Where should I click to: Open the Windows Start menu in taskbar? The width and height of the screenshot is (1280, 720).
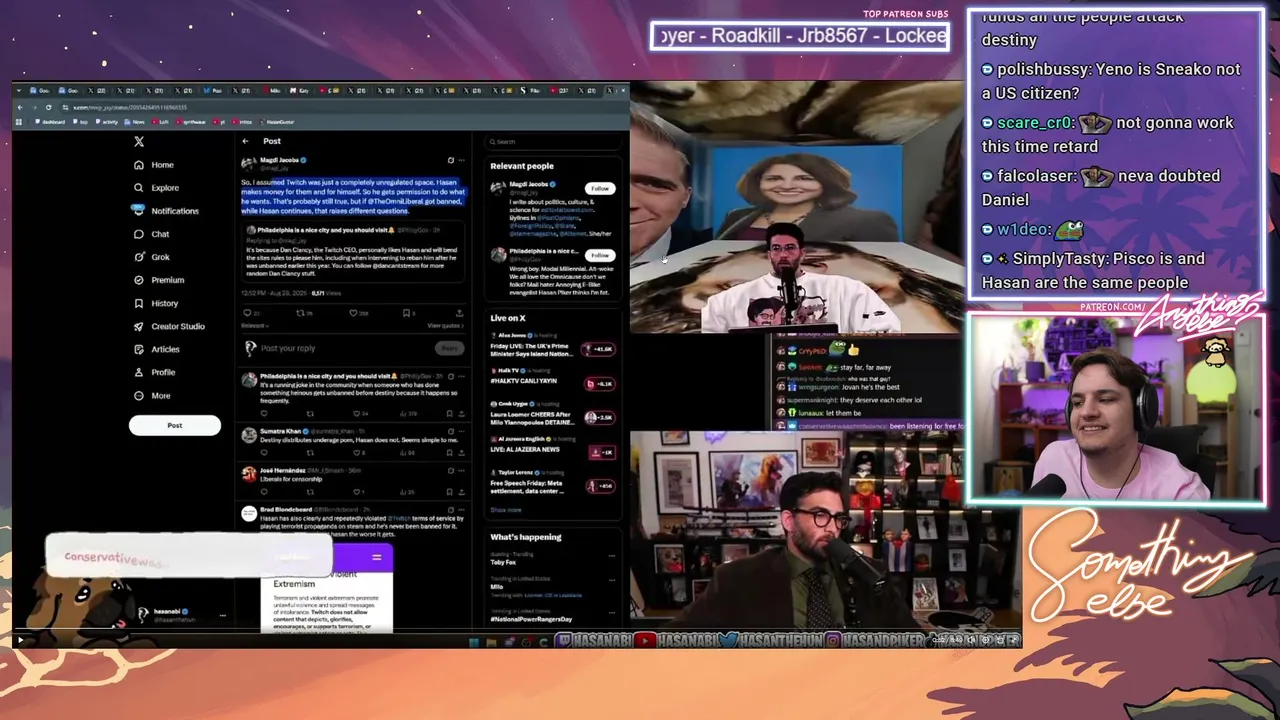(474, 642)
